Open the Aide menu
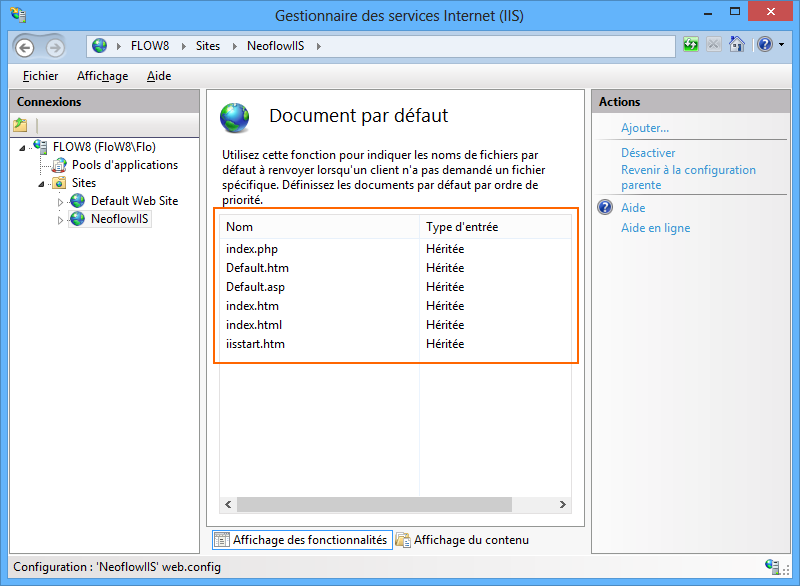 click(159, 76)
